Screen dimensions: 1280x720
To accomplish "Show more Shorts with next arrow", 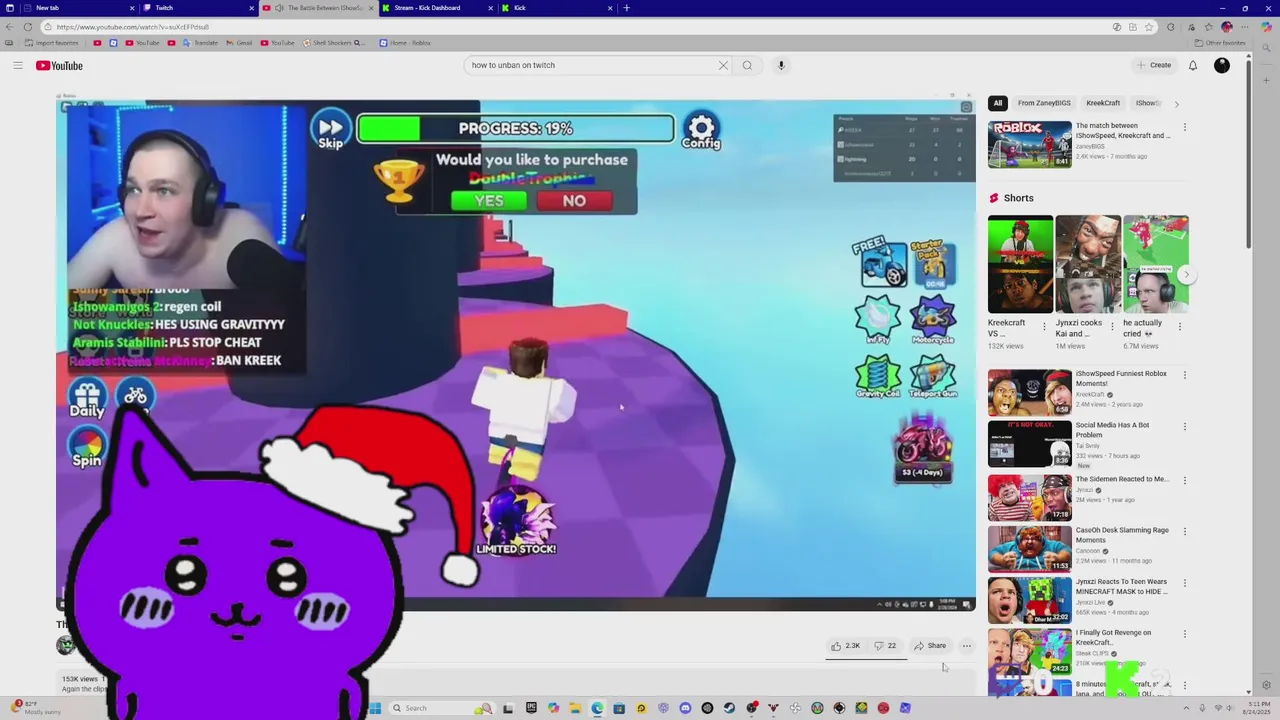I will [x=1186, y=275].
